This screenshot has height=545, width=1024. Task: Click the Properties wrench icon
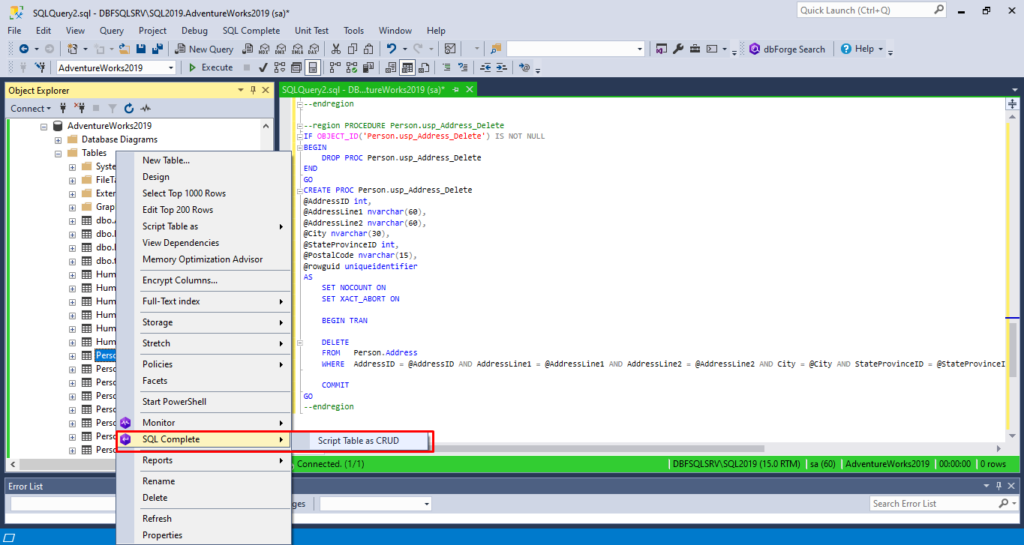678,49
